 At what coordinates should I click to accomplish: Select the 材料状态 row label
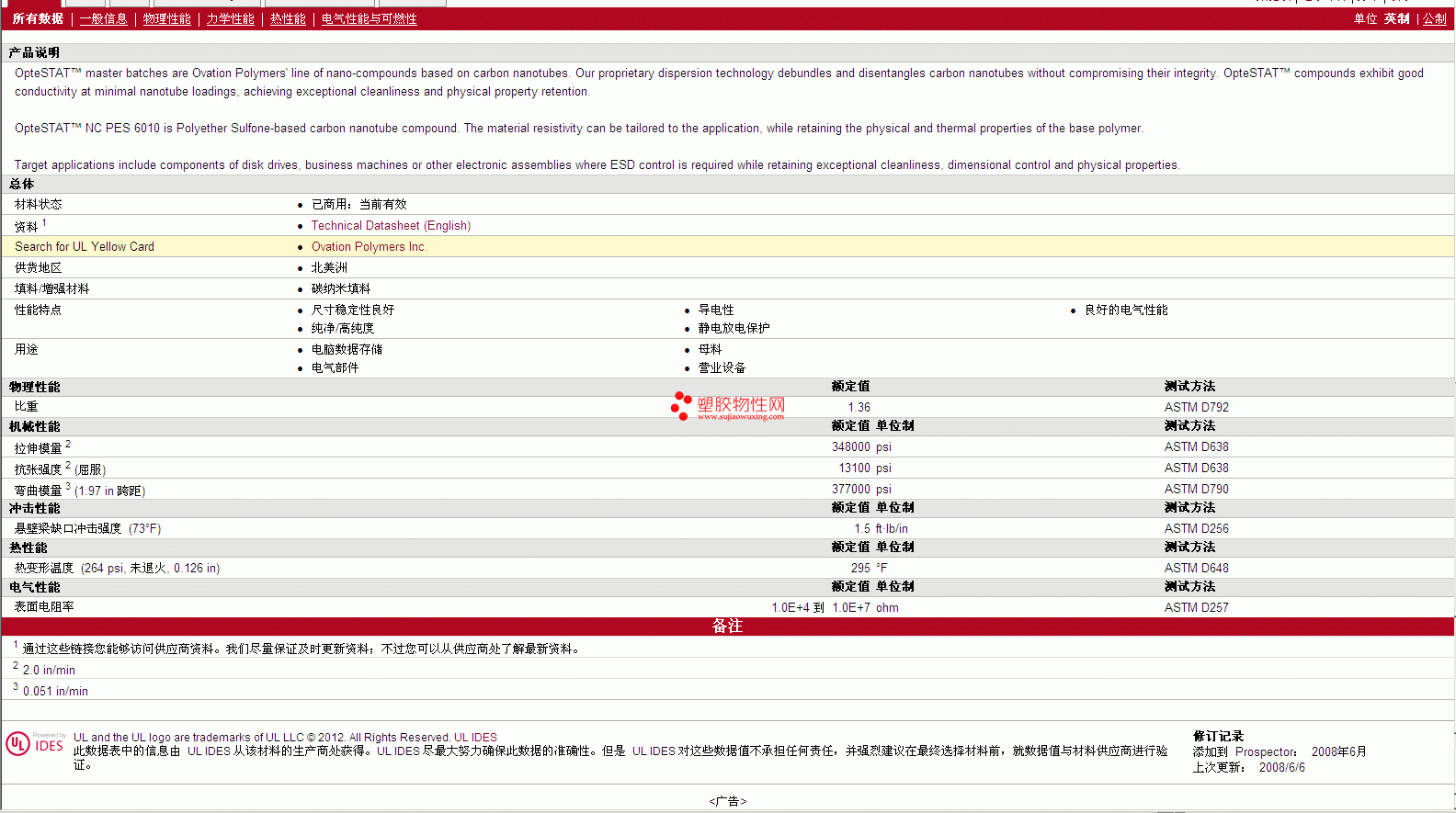click(38, 204)
